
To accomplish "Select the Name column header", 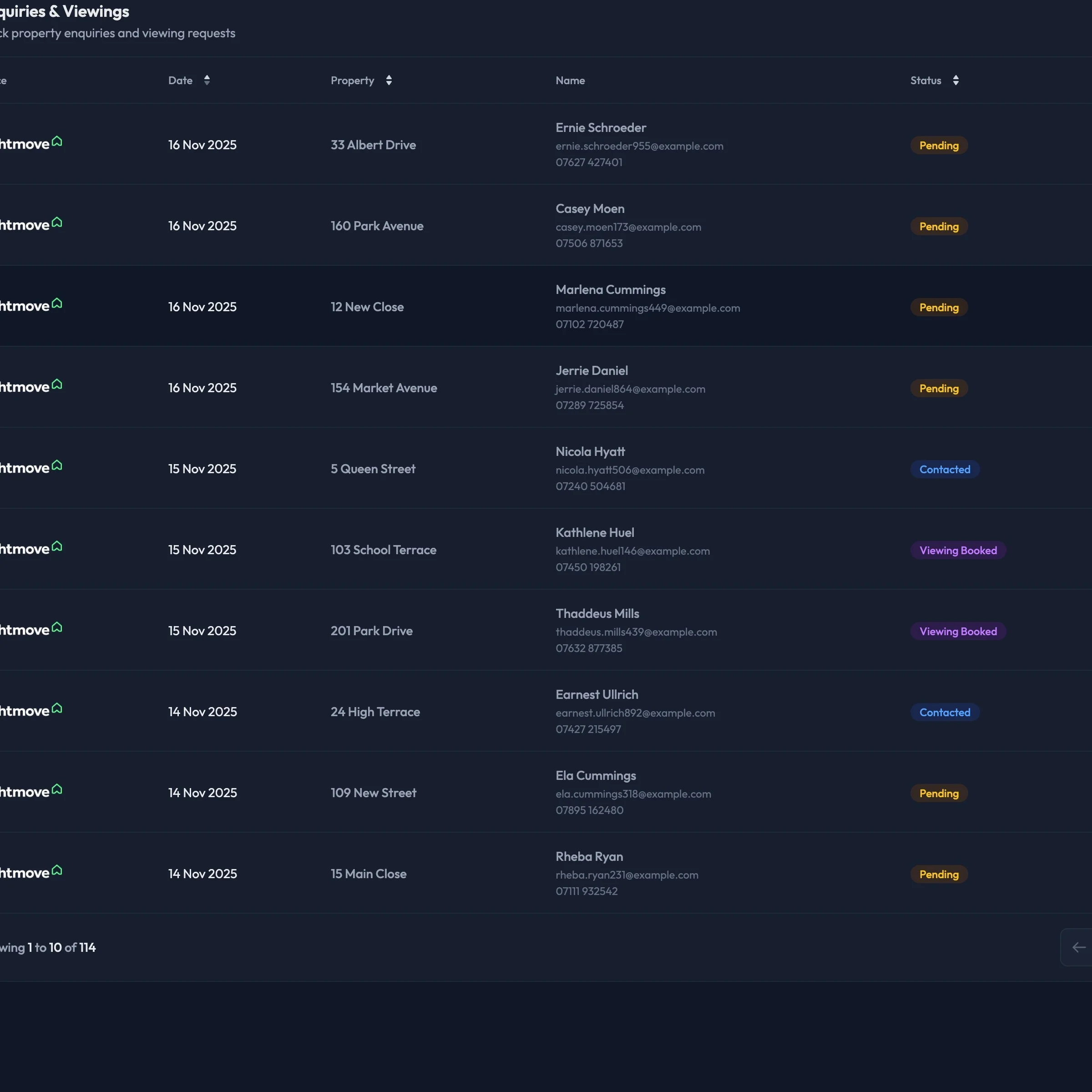I will click(570, 80).
